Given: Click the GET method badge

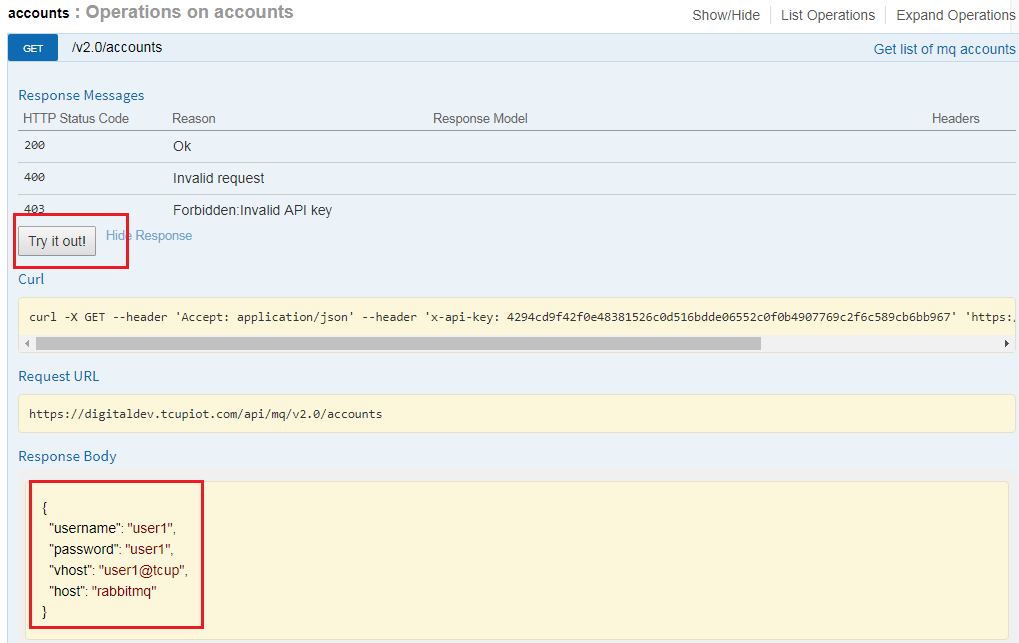Looking at the screenshot, I should 33,48.
